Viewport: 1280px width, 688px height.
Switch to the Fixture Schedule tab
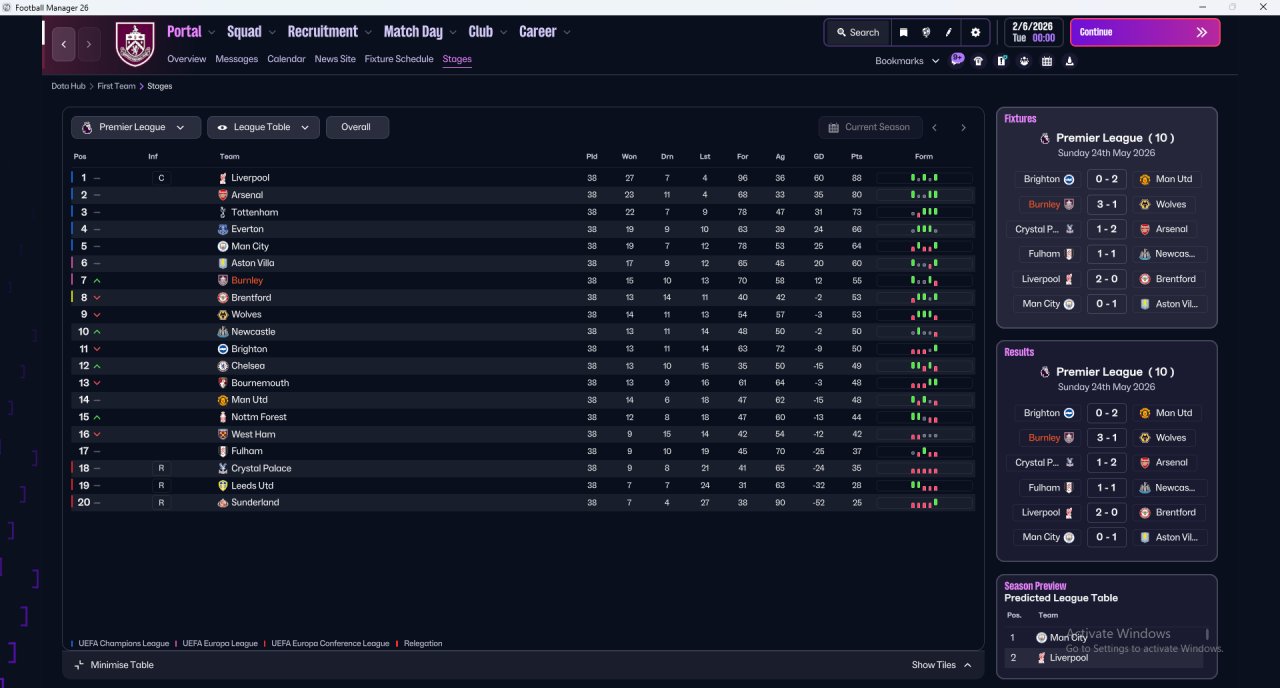[x=399, y=59]
